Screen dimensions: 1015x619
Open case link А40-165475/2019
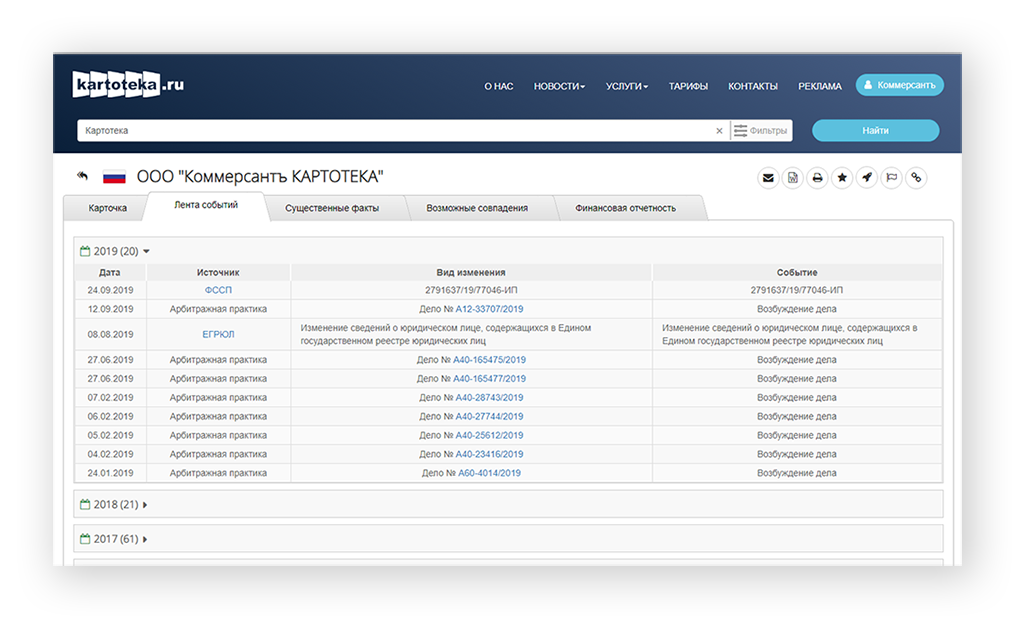tap(489, 360)
